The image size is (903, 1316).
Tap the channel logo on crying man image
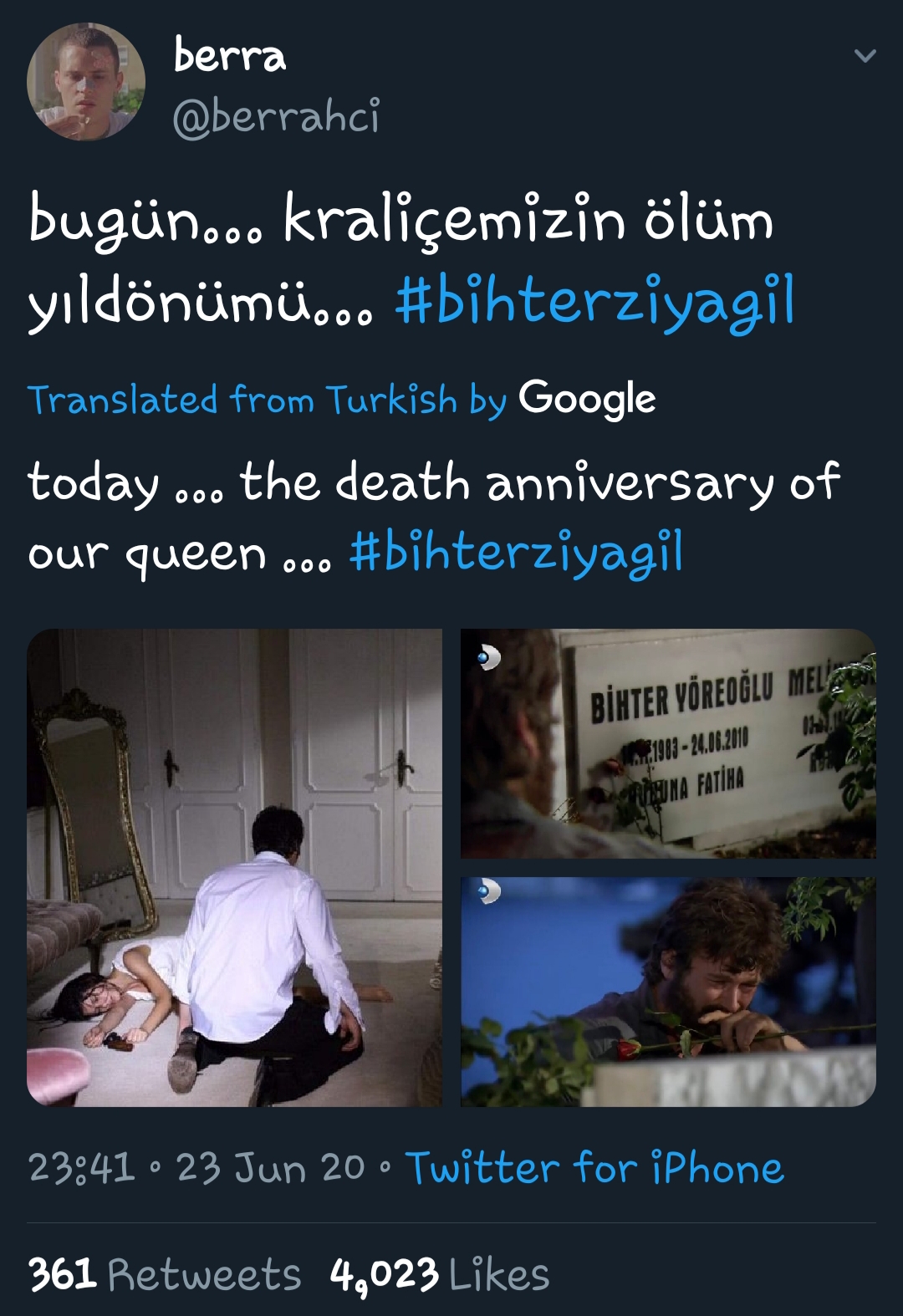pyautogui.click(x=487, y=891)
